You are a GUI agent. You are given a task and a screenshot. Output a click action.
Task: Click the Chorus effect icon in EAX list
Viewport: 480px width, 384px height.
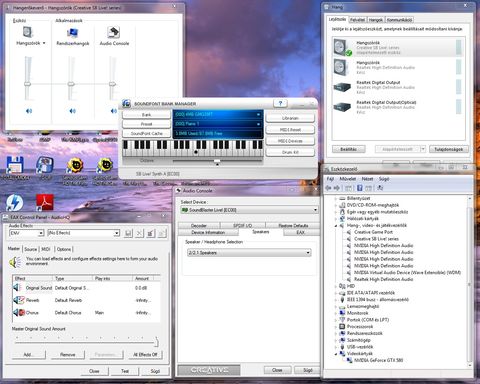pyautogui.click(x=19, y=313)
